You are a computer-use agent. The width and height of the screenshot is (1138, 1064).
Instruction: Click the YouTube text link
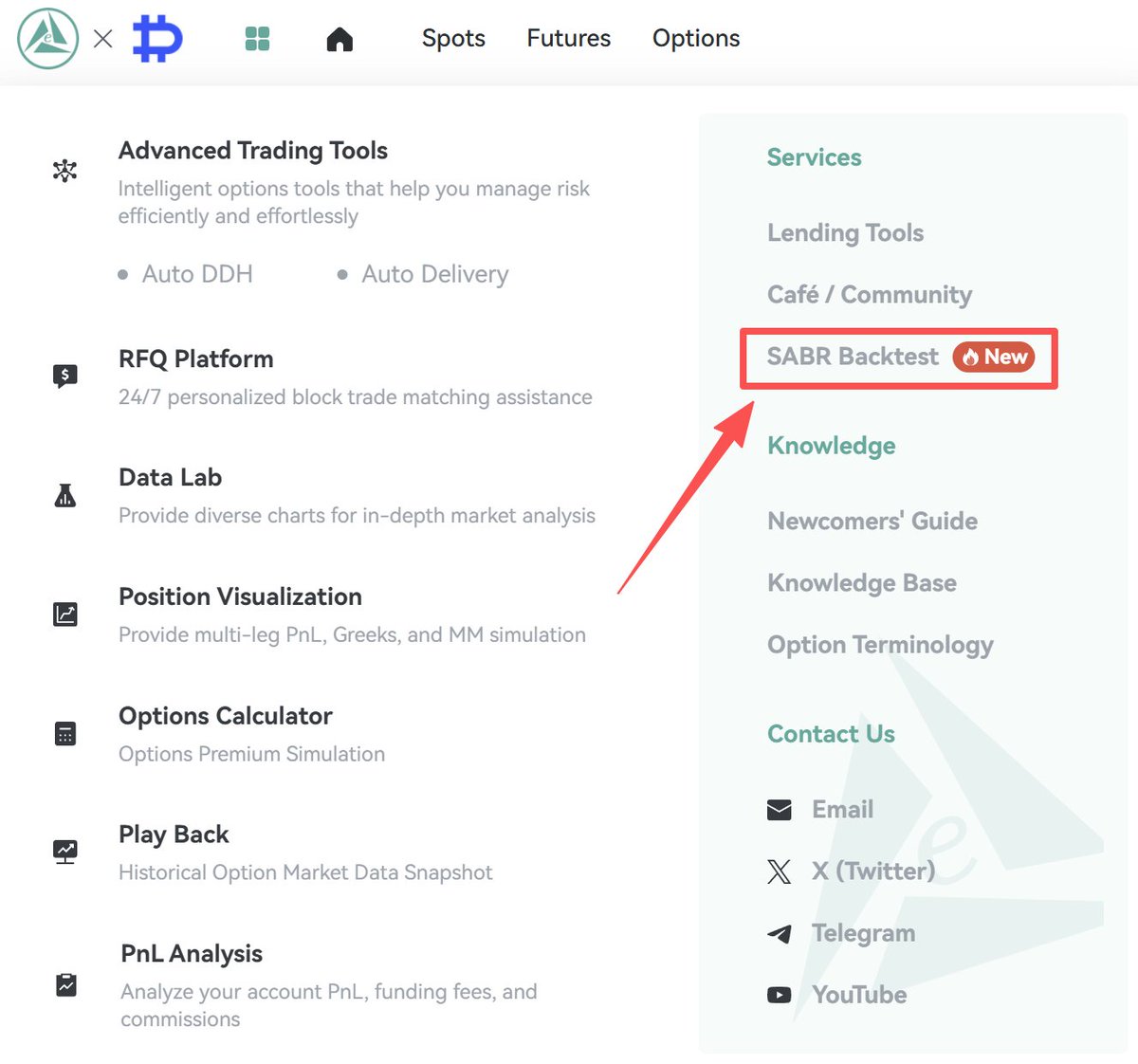[x=859, y=995]
